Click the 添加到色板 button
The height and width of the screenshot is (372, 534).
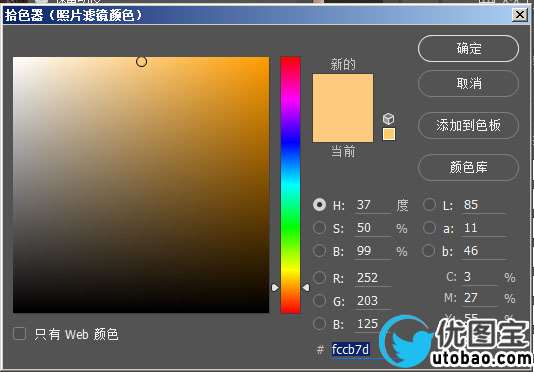click(468, 126)
